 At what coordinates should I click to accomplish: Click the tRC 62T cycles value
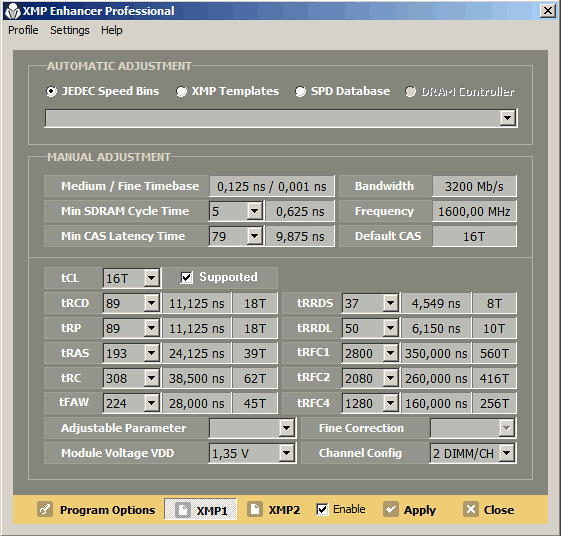point(255,379)
